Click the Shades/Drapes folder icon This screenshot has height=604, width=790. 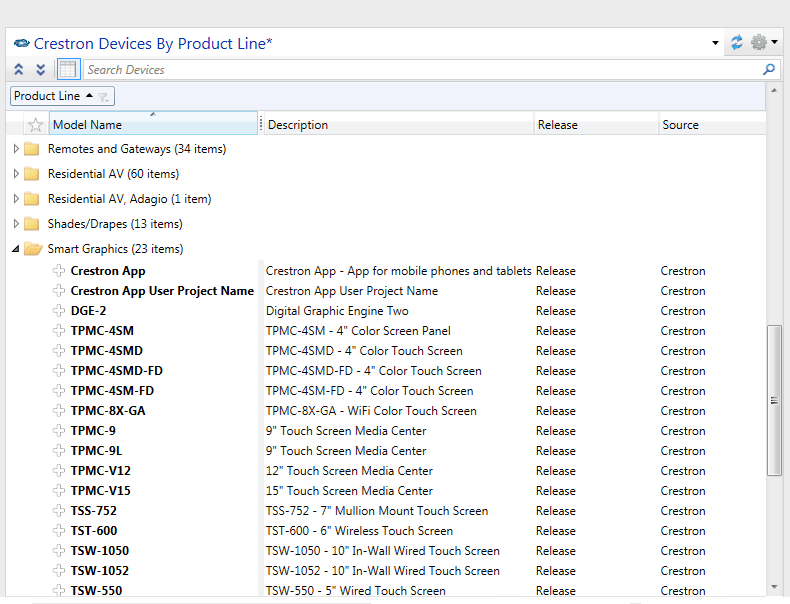[x=32, y=224]
